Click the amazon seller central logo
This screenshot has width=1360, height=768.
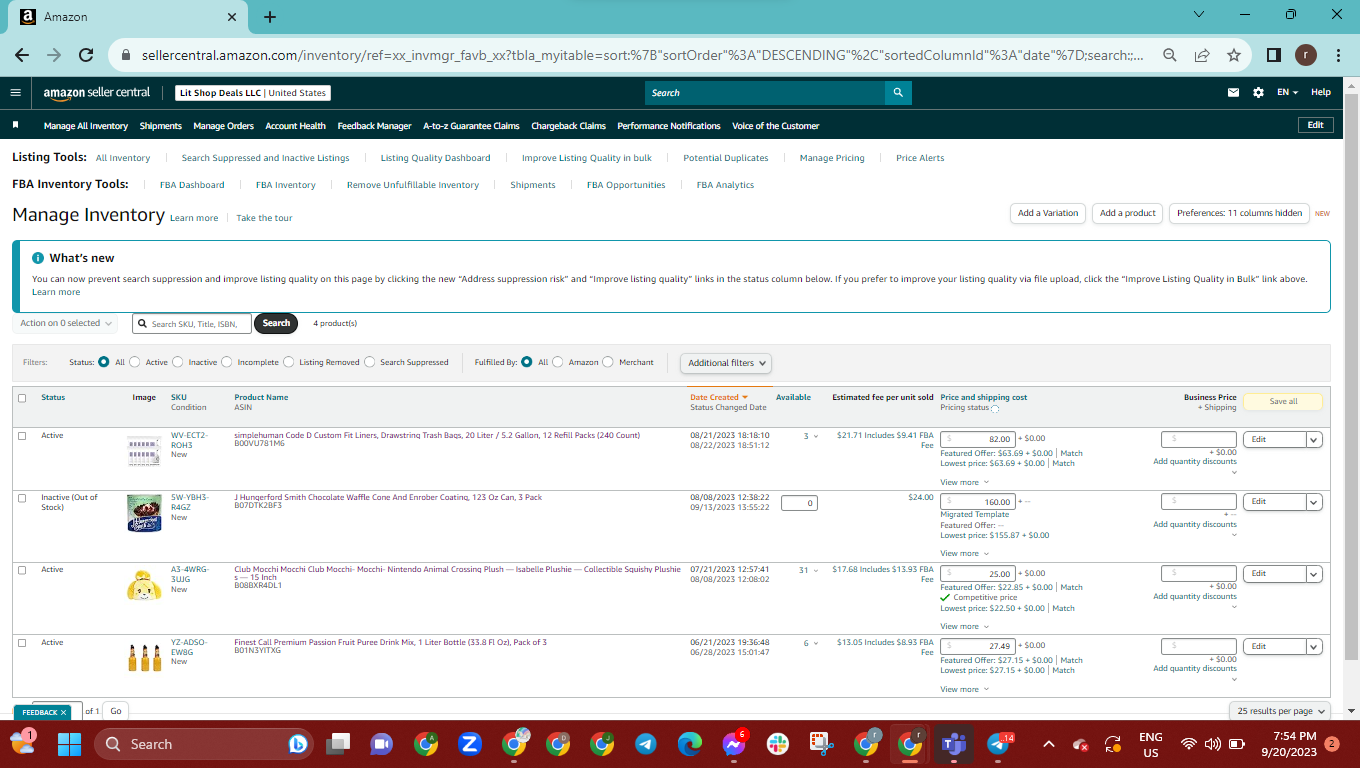97,93
